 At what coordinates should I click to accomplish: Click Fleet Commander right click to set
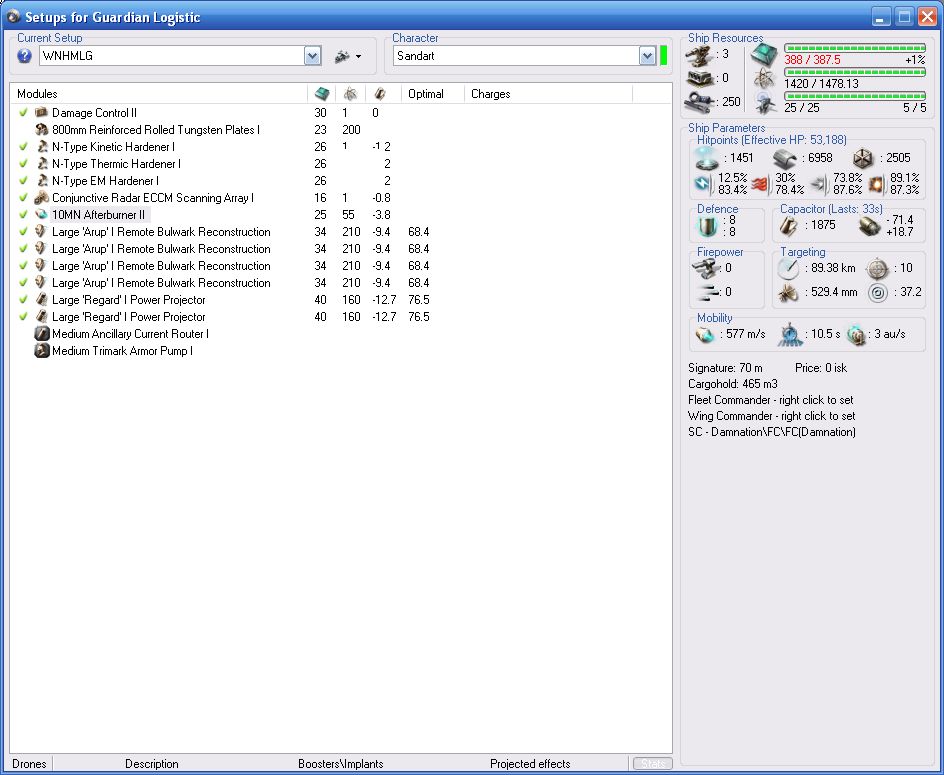(771, 400)
